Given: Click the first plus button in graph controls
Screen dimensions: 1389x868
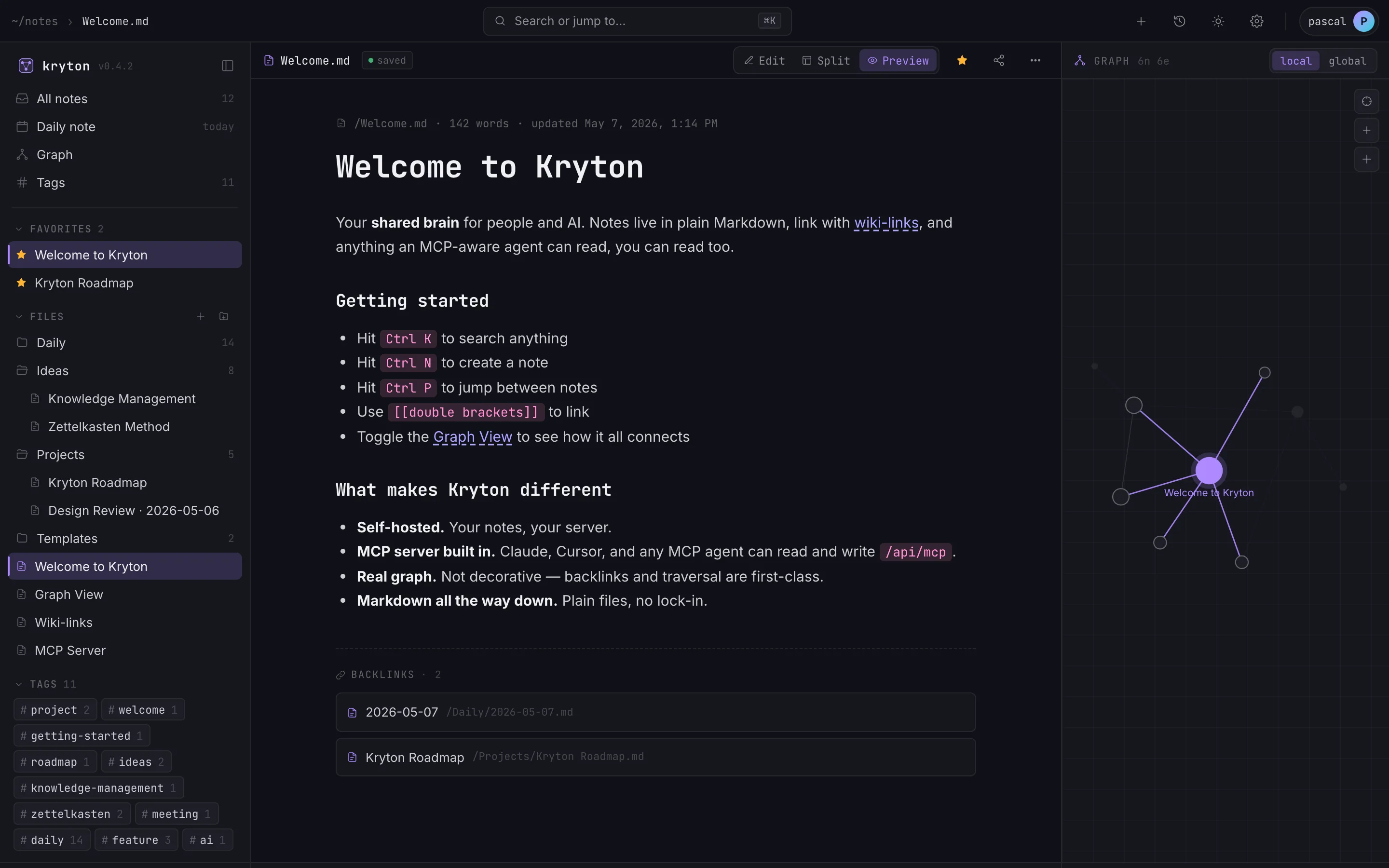Looking at the screenshot, I should click(x=1367, y=130).
